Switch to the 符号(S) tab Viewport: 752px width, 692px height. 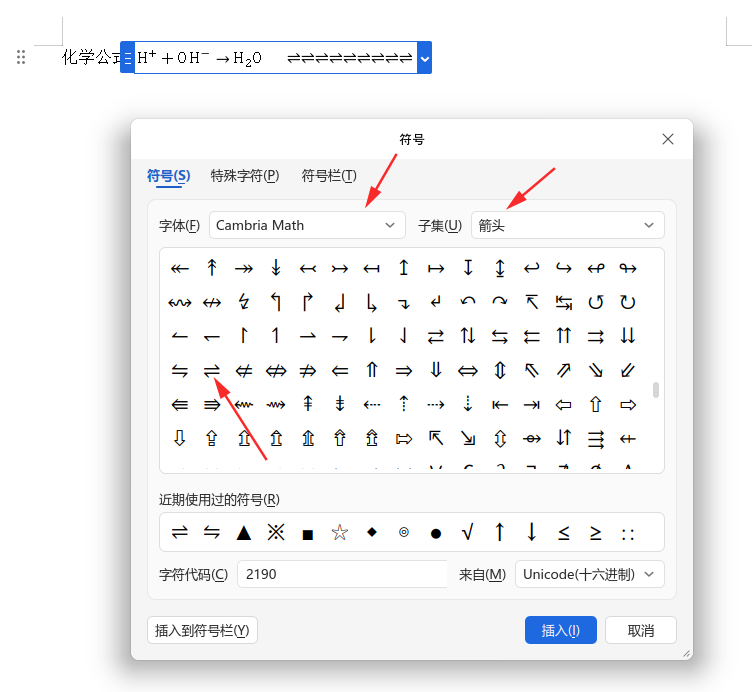point(168,176)
